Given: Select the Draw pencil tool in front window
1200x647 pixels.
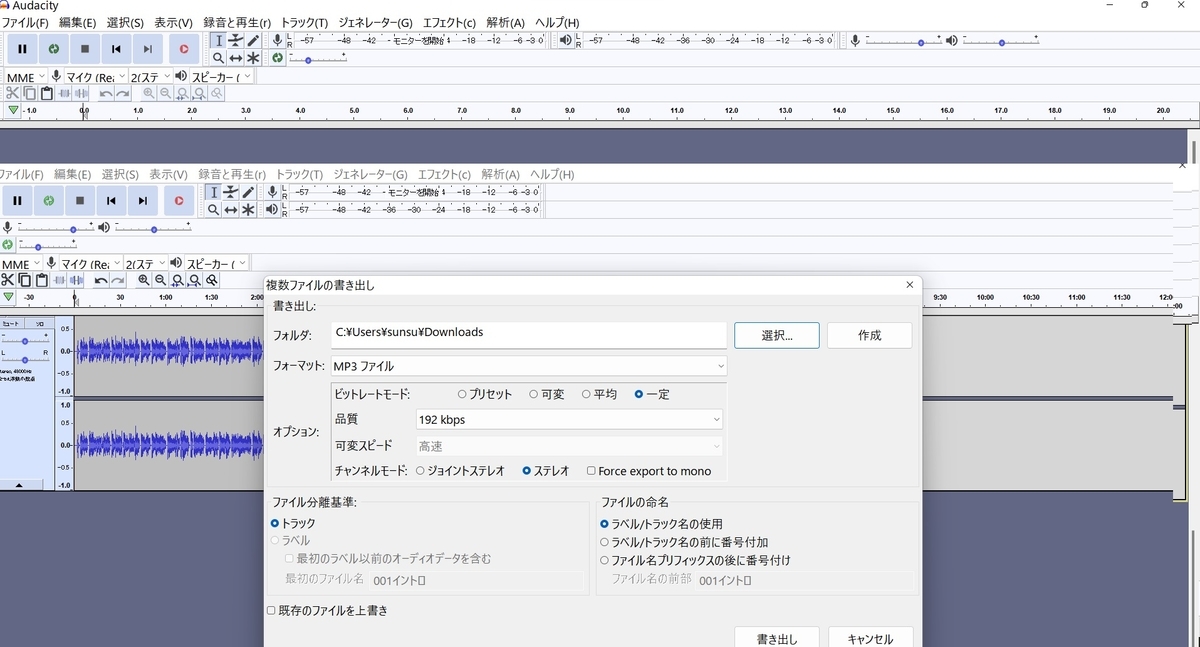Looking at the screenshot, I should pyautogui.click(x=247, y=192).
